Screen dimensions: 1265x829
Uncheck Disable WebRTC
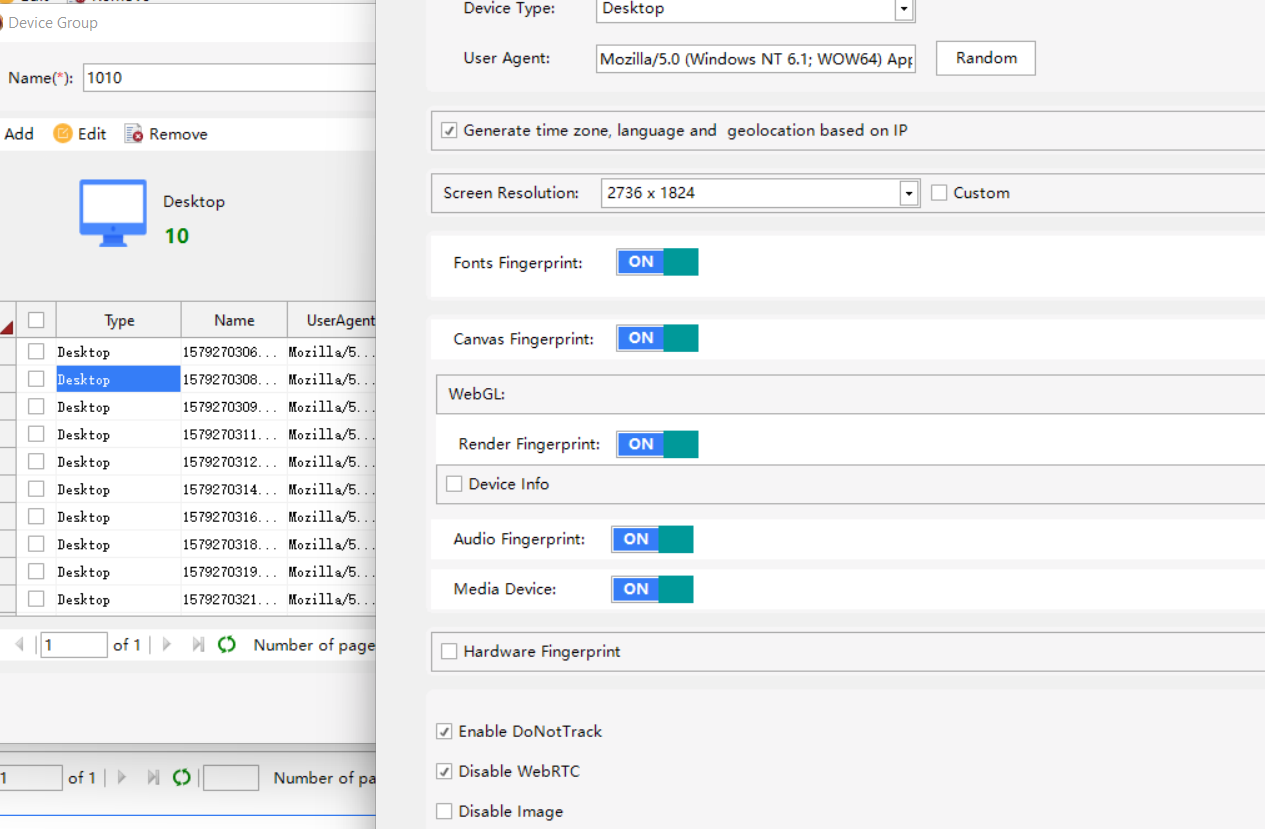pyautogui.click(x=444, y=771)
